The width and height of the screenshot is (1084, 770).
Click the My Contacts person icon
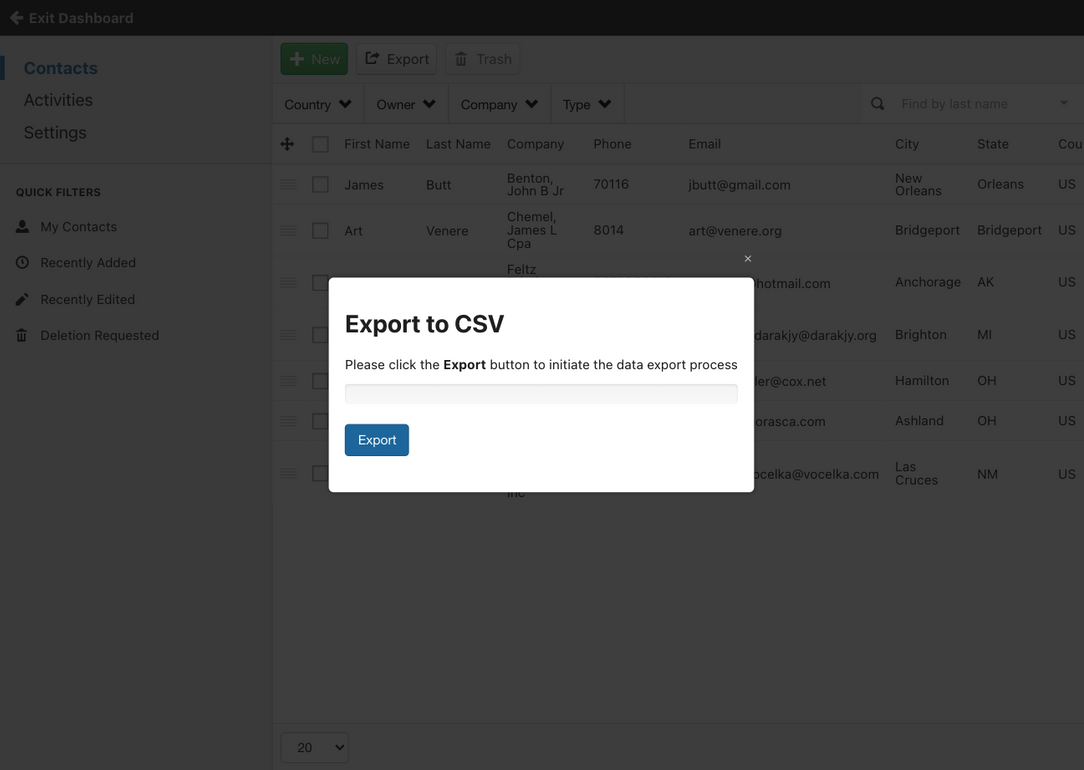[22, 227]
